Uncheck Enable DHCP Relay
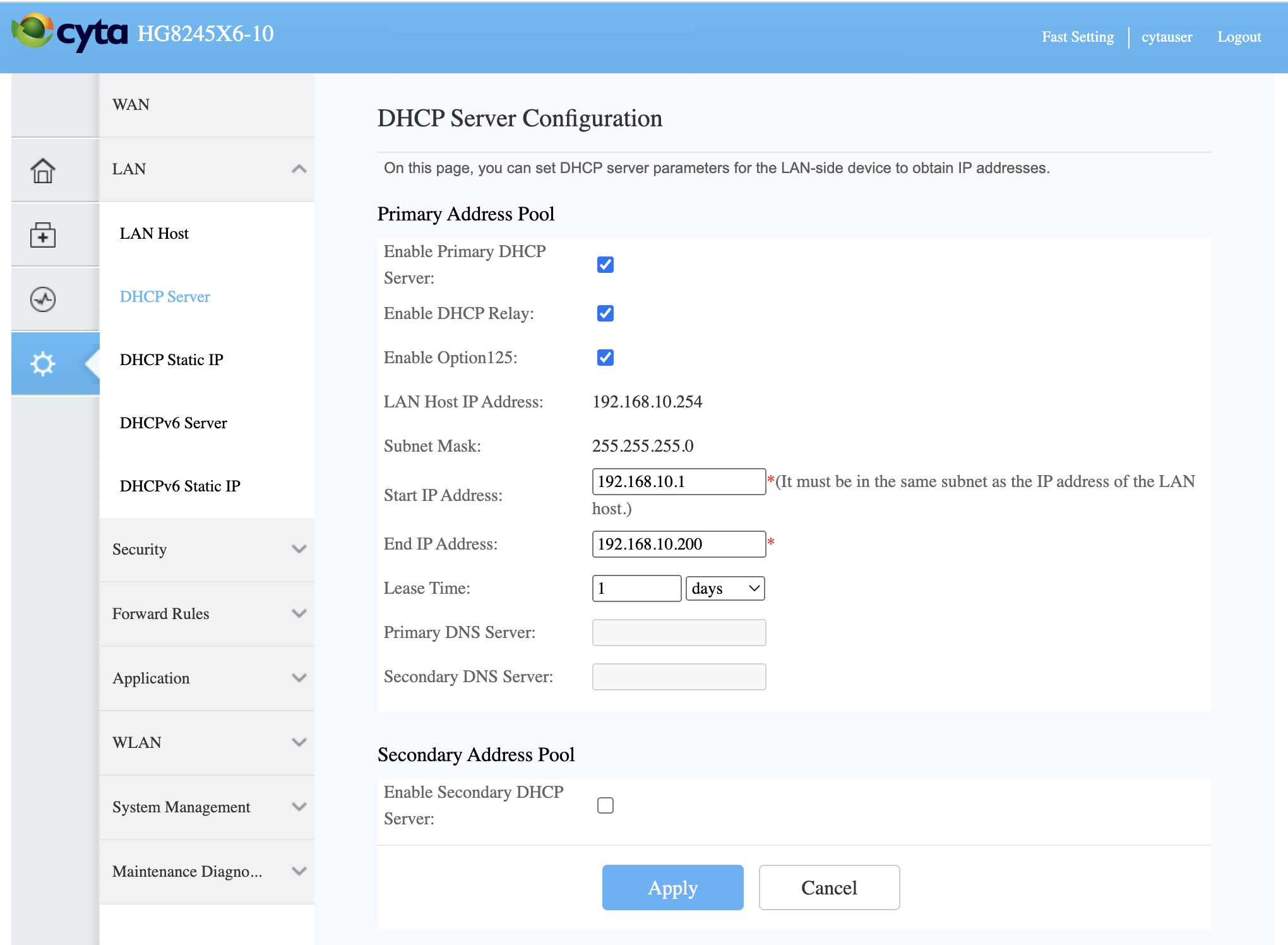Screen dimensions: 1288x945 click(x=605, y=313)
